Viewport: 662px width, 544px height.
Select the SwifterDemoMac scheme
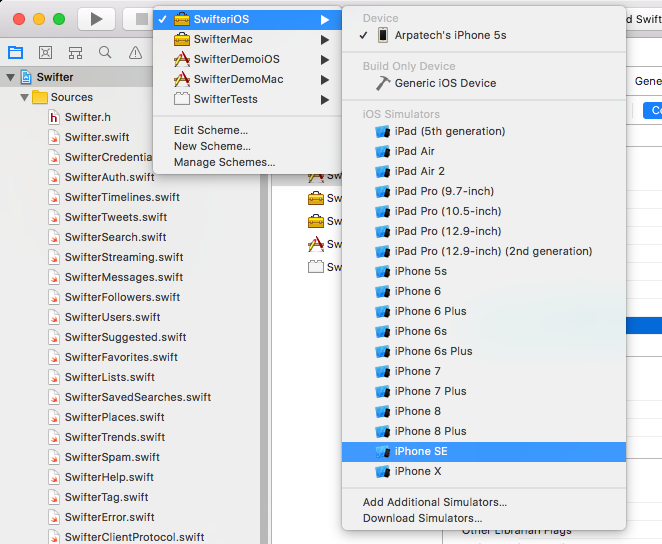tap(247, 79)
